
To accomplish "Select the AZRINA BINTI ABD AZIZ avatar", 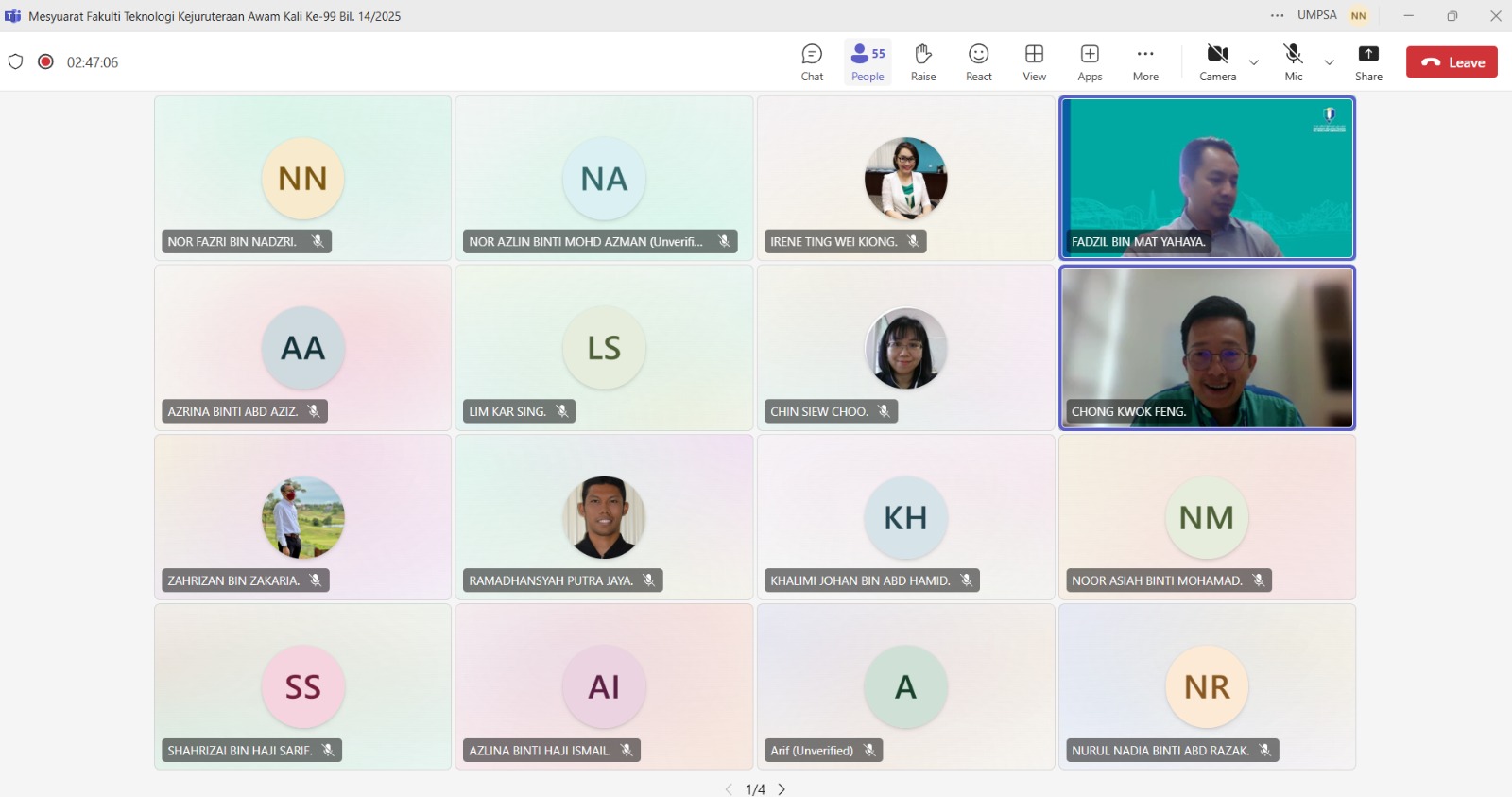I will 302,348.
